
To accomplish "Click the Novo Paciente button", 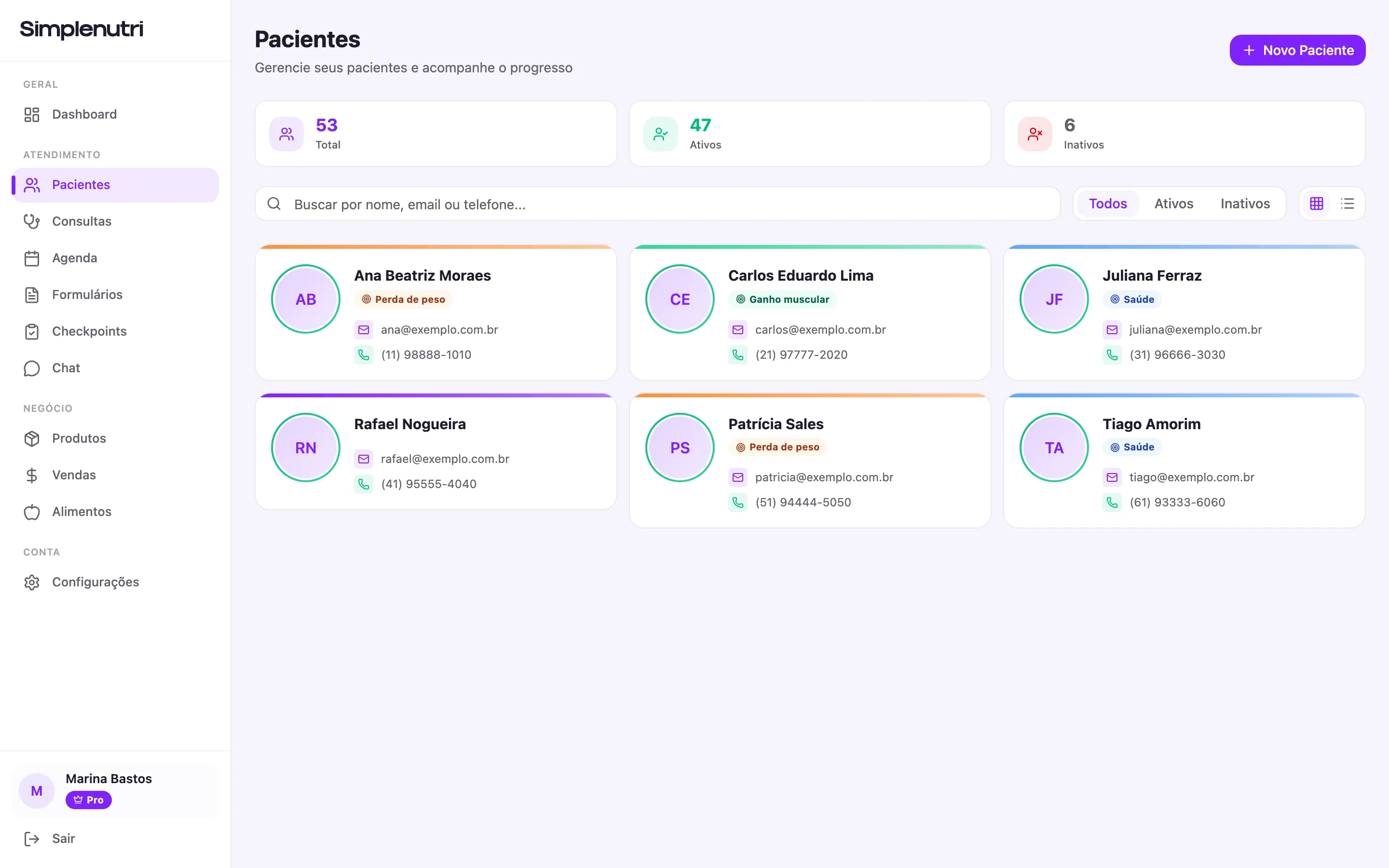I will (1297, 50).
